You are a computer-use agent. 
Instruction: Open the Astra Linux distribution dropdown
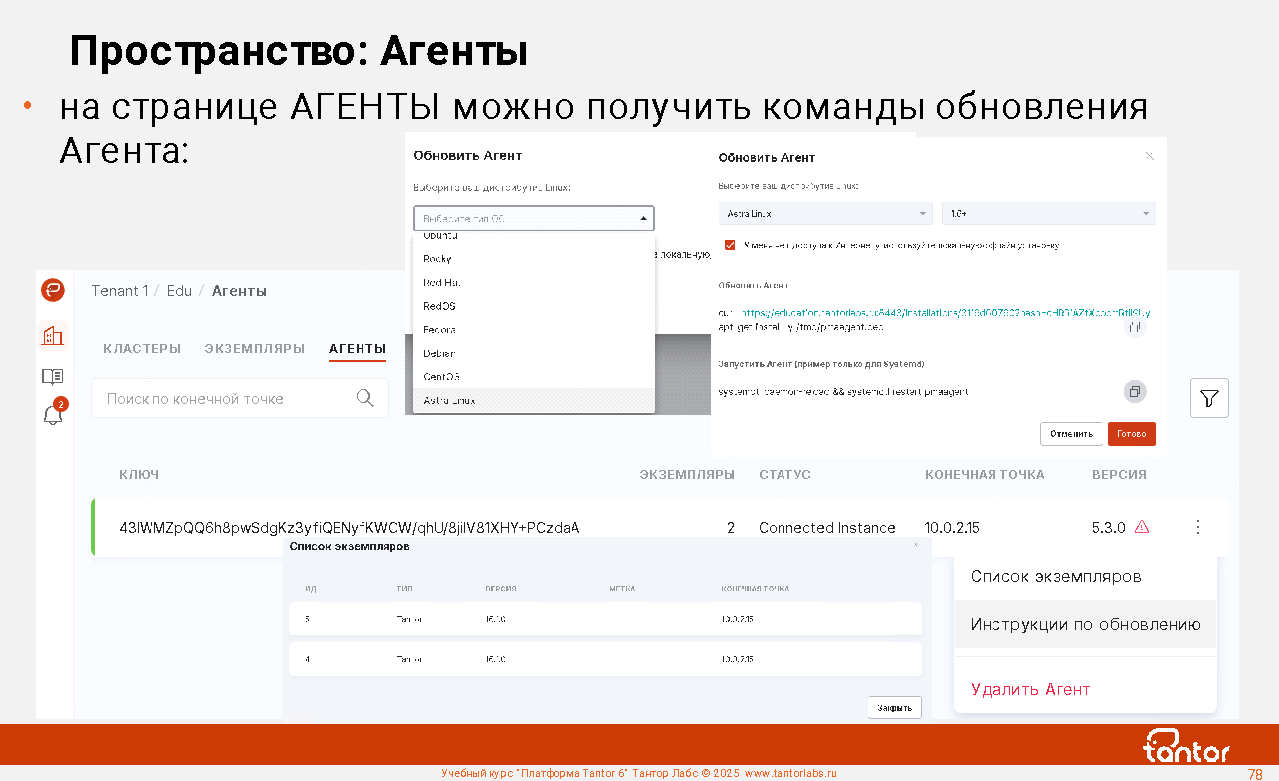[825, 213]
